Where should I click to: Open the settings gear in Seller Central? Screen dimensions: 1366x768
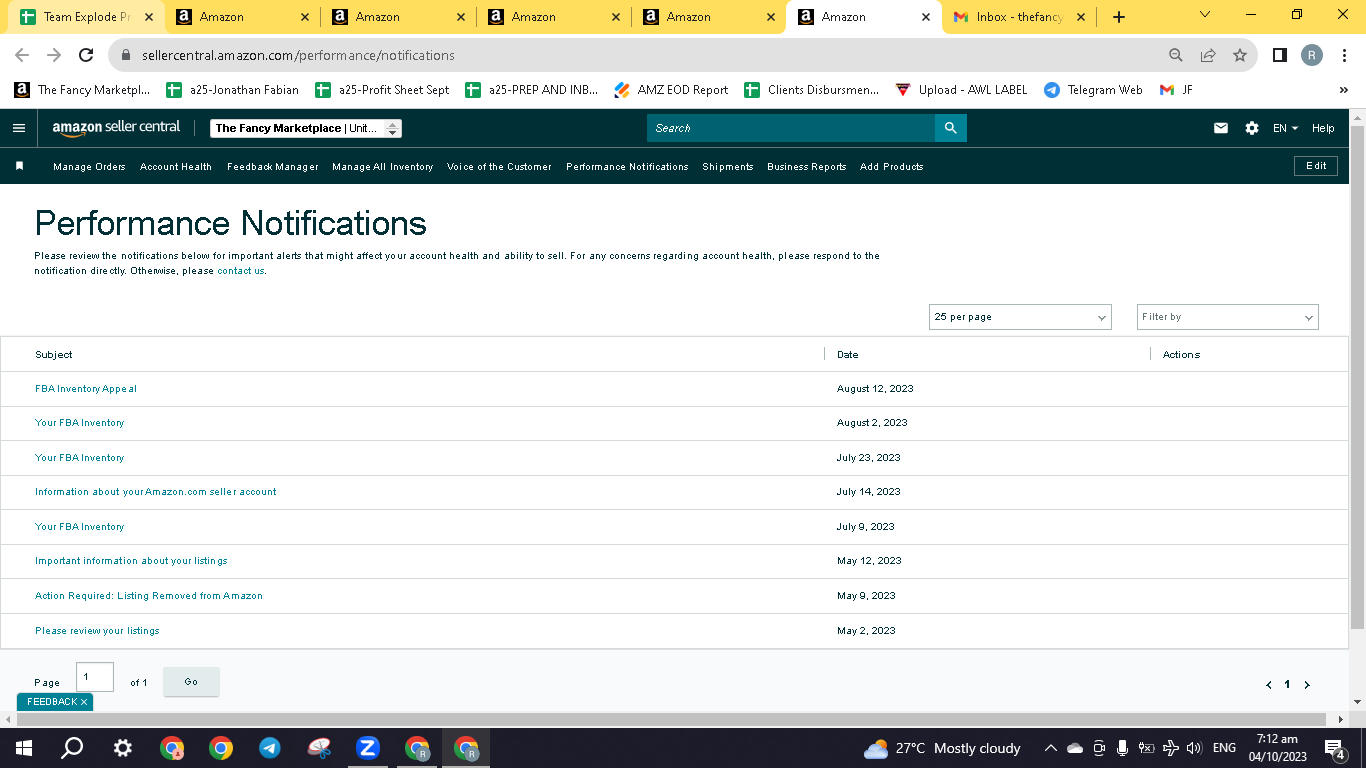1252,128
